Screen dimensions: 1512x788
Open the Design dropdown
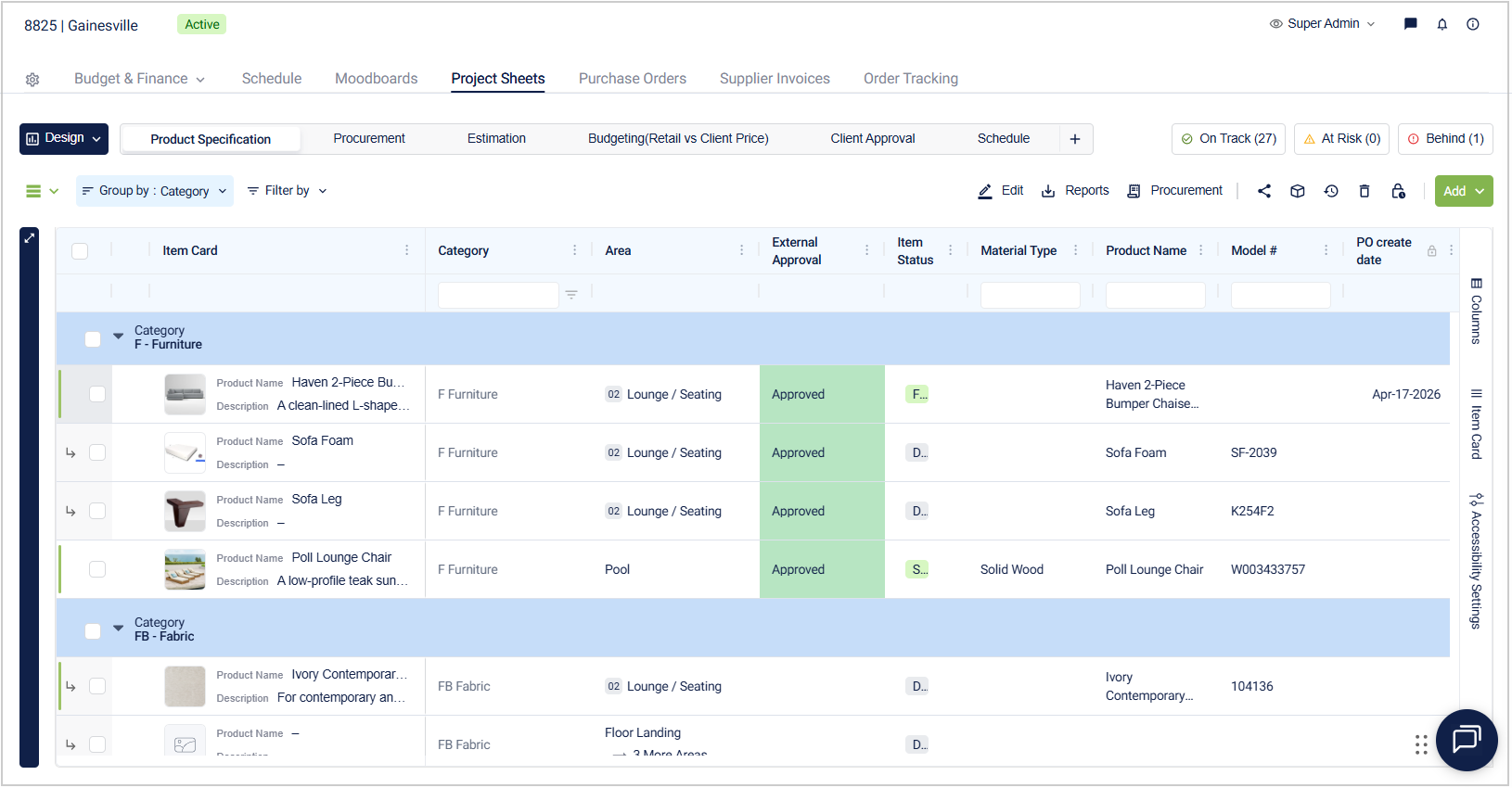[x=64, y=139]
